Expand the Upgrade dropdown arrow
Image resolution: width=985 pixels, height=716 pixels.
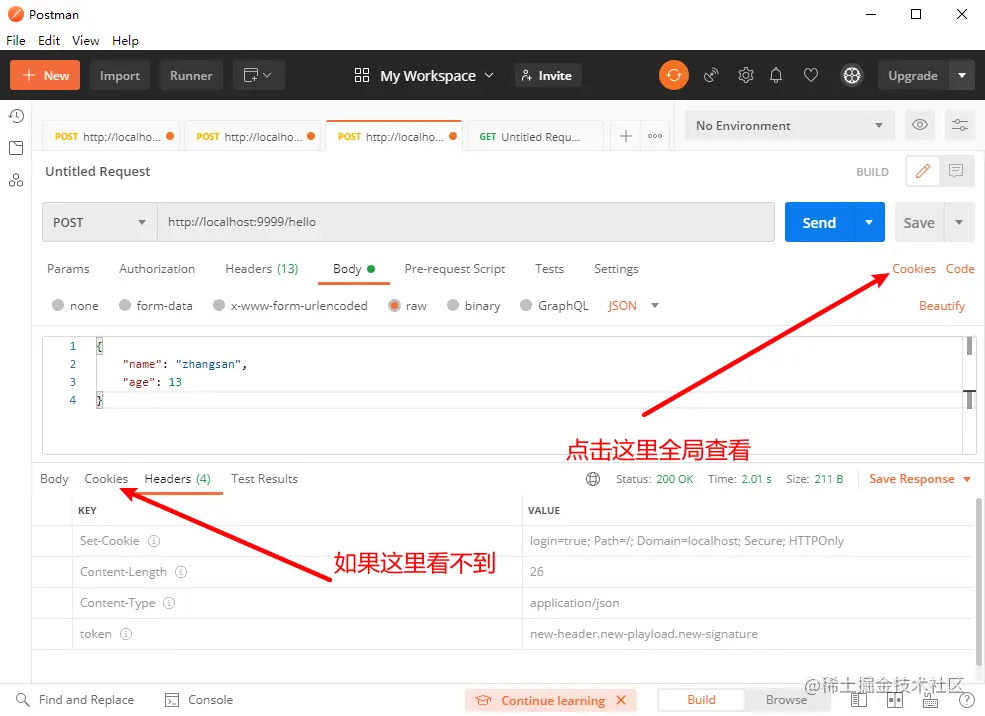pyautogui.click(x=962, y=75)
